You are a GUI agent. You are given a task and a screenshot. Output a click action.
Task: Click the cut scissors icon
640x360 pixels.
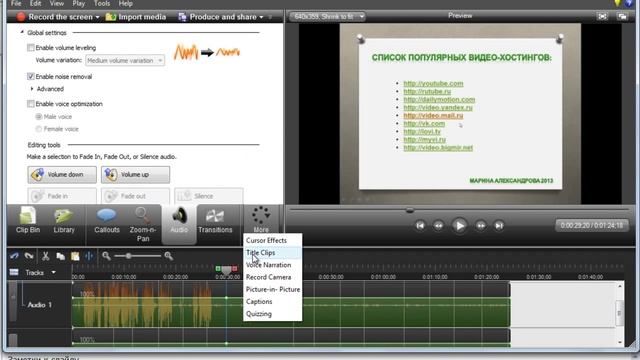[45, 256]
